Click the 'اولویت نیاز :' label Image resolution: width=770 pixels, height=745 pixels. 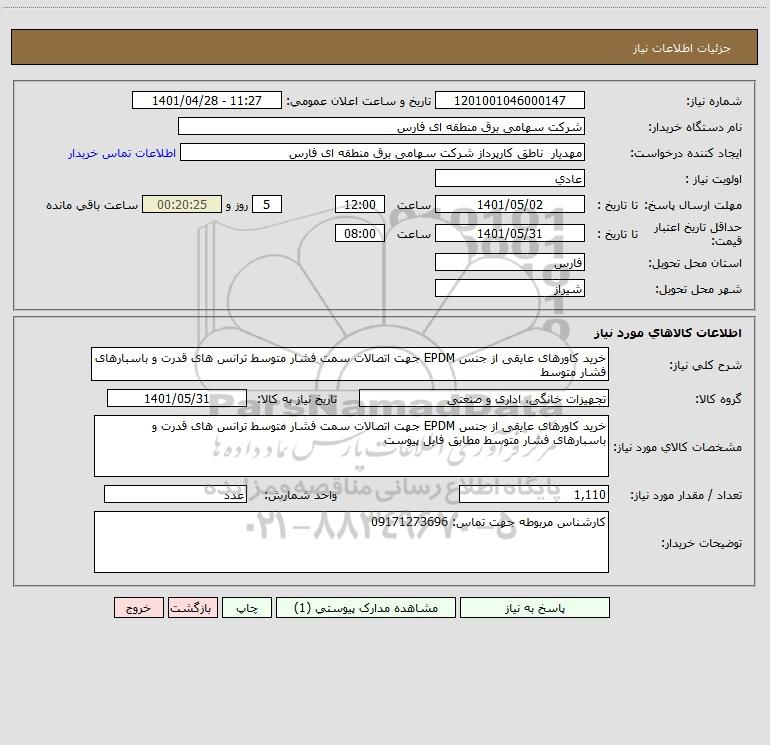pyautogui.click(x=714, y=179)
